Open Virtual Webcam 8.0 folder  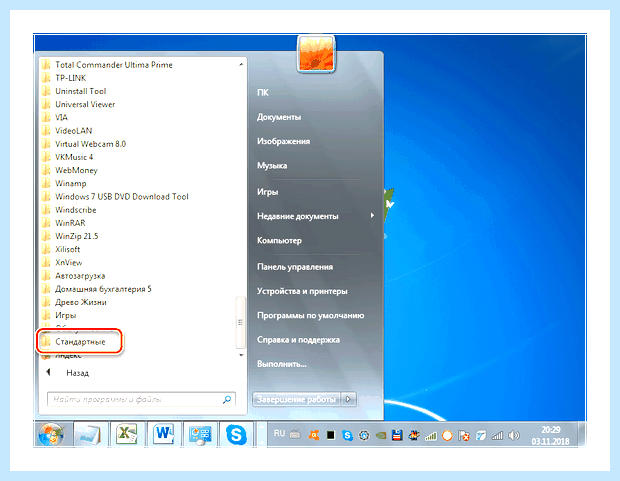coord(90,144)
